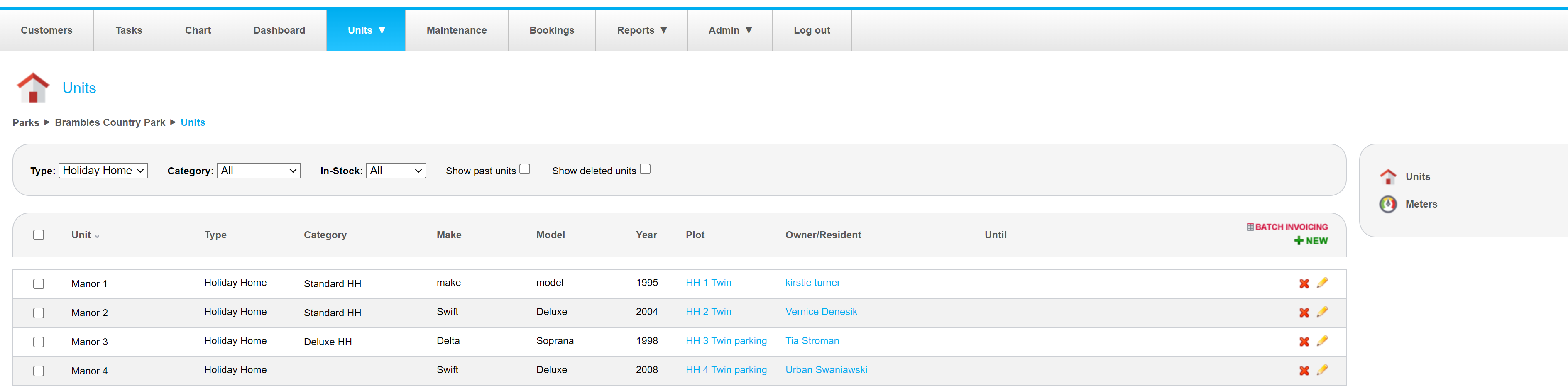The width and height of the screenshot is (1568, 386).
Task: Open the HH 3 Twin parking plot link
Action: [726, 341]
